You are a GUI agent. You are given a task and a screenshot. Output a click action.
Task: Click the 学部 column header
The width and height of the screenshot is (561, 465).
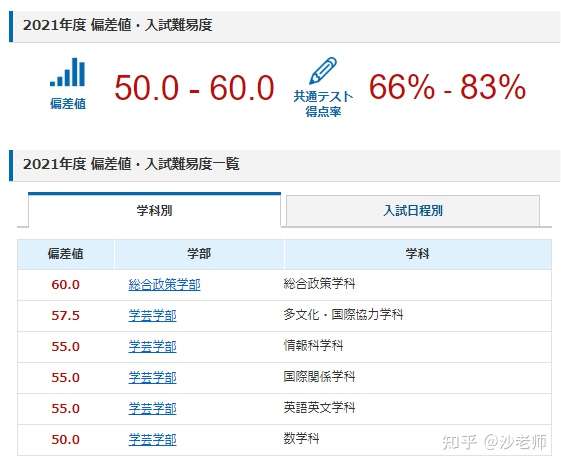tap(199, 254)
